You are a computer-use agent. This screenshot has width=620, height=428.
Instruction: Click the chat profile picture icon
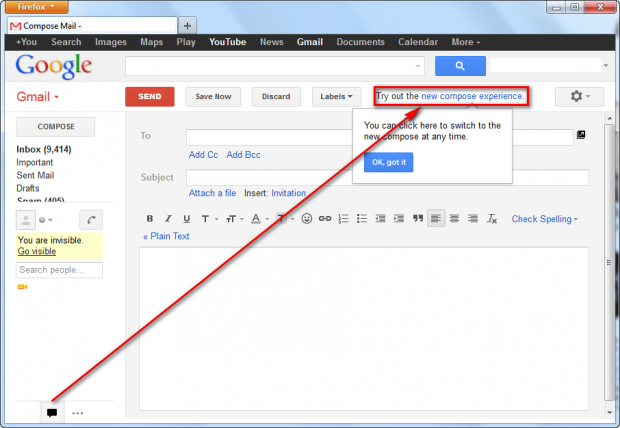(x=26, y=220)
